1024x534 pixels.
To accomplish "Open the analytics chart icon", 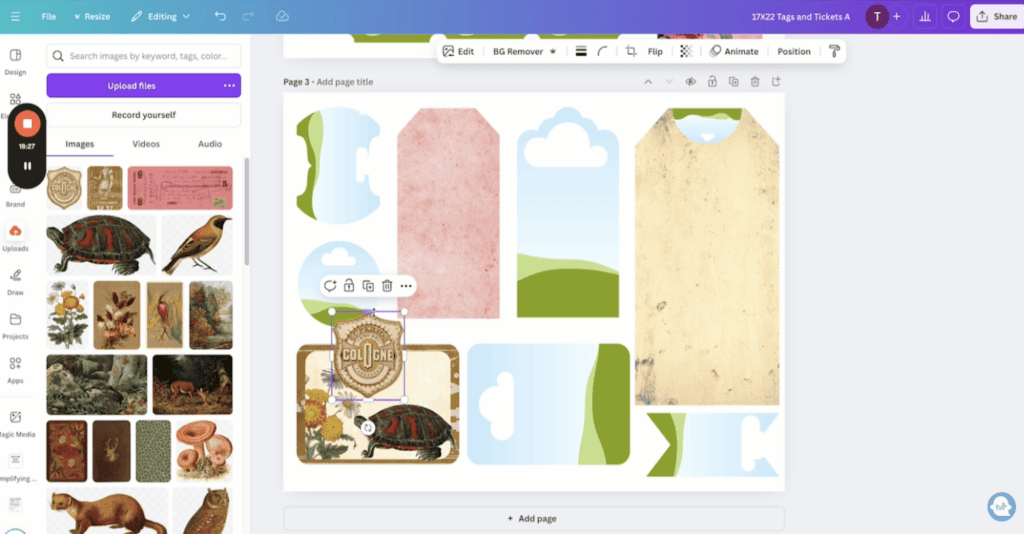I will [x=925, y=17].
